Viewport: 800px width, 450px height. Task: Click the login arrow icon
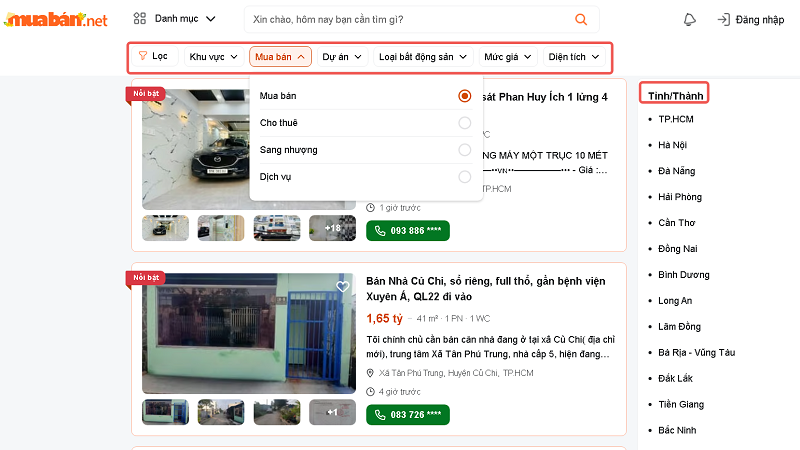(x=723, y=19)
